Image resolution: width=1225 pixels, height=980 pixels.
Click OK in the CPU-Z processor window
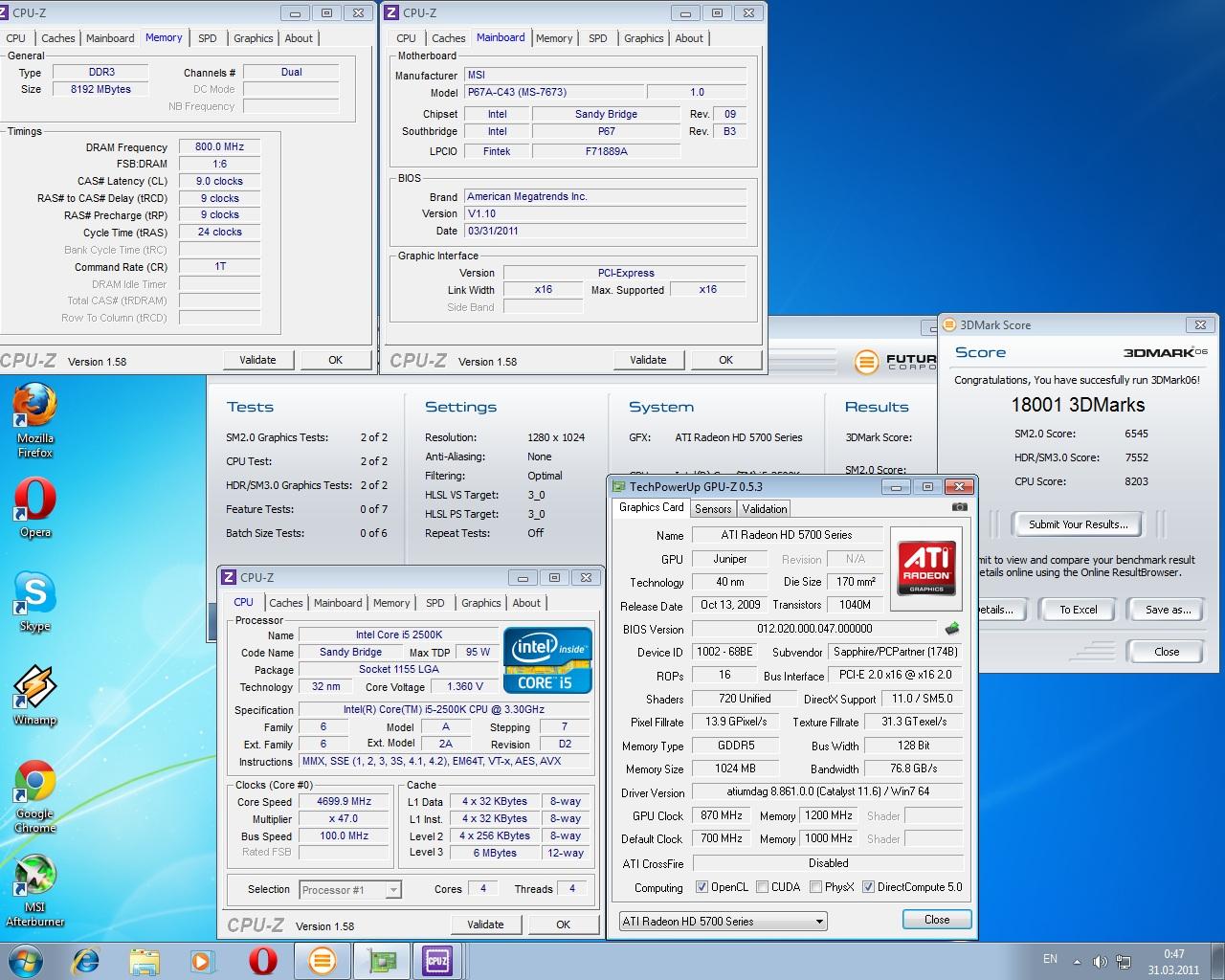point(563,924)
